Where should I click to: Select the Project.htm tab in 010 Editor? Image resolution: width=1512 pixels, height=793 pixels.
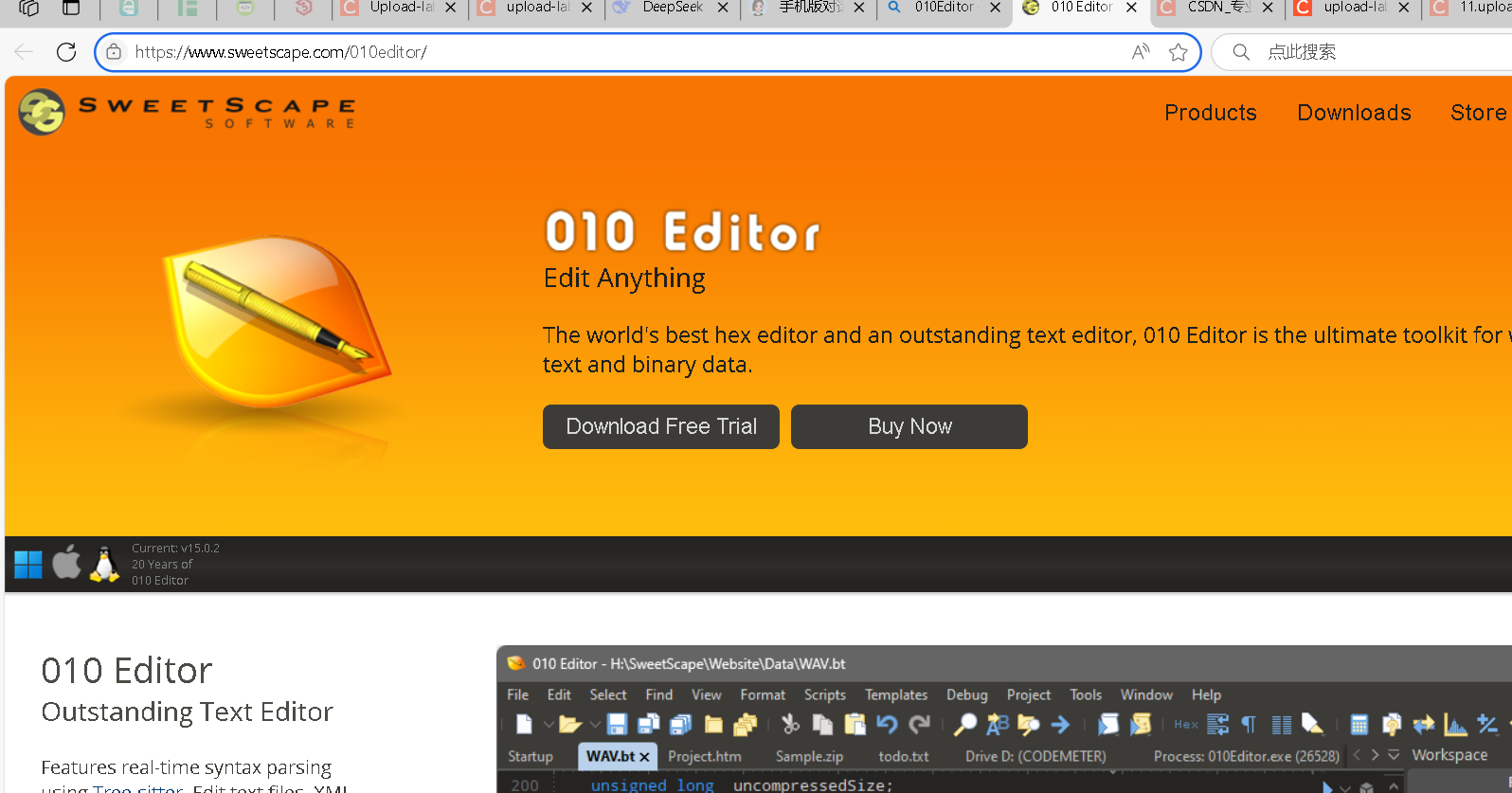705,756
